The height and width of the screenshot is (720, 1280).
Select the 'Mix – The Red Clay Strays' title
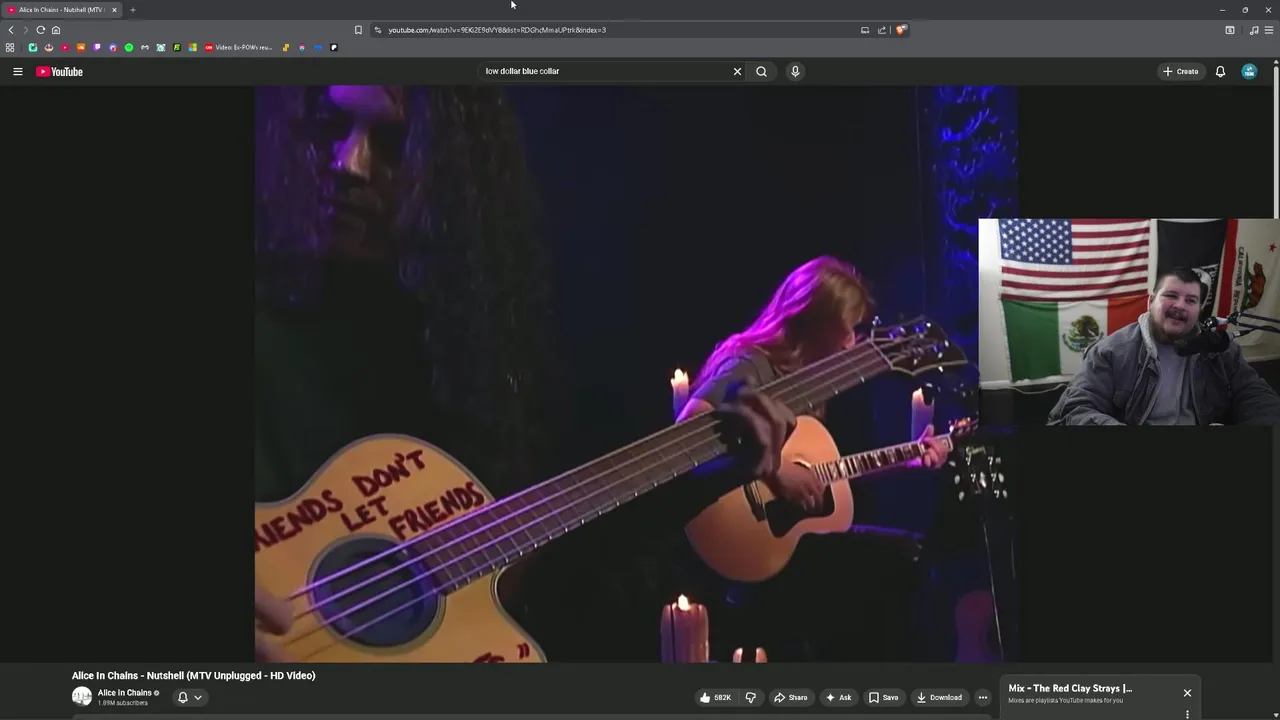click(1070, 688)
